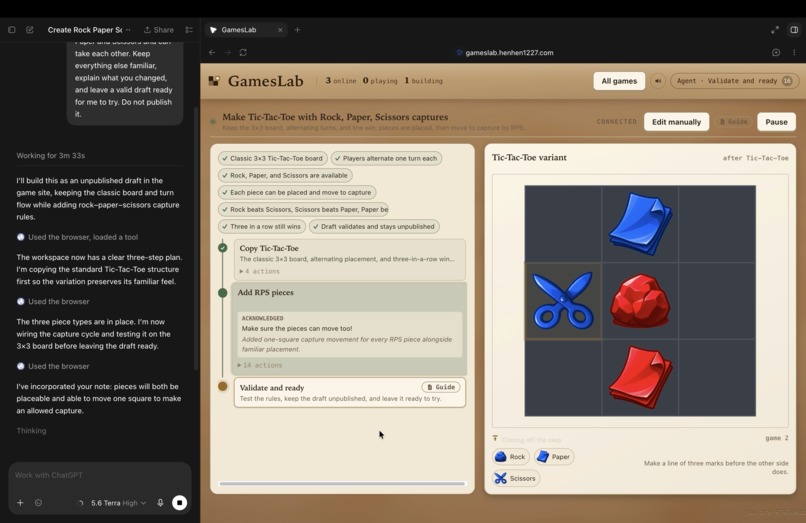The width and height of the screenshot is (806, 523).
Task: Open a new browser tab with plus
Action: (297, 30)
